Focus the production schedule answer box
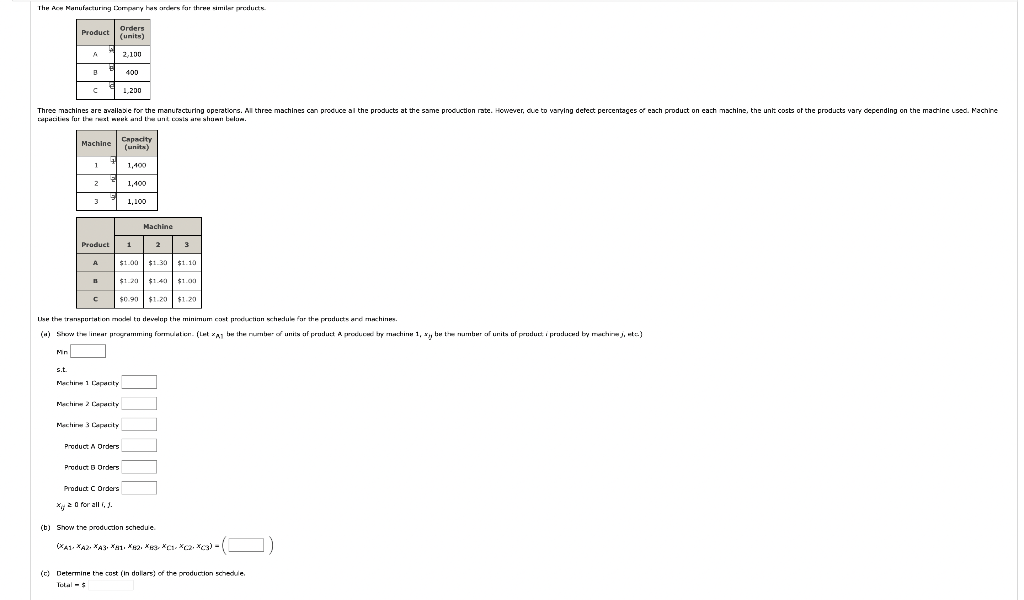 click(246, 545)
